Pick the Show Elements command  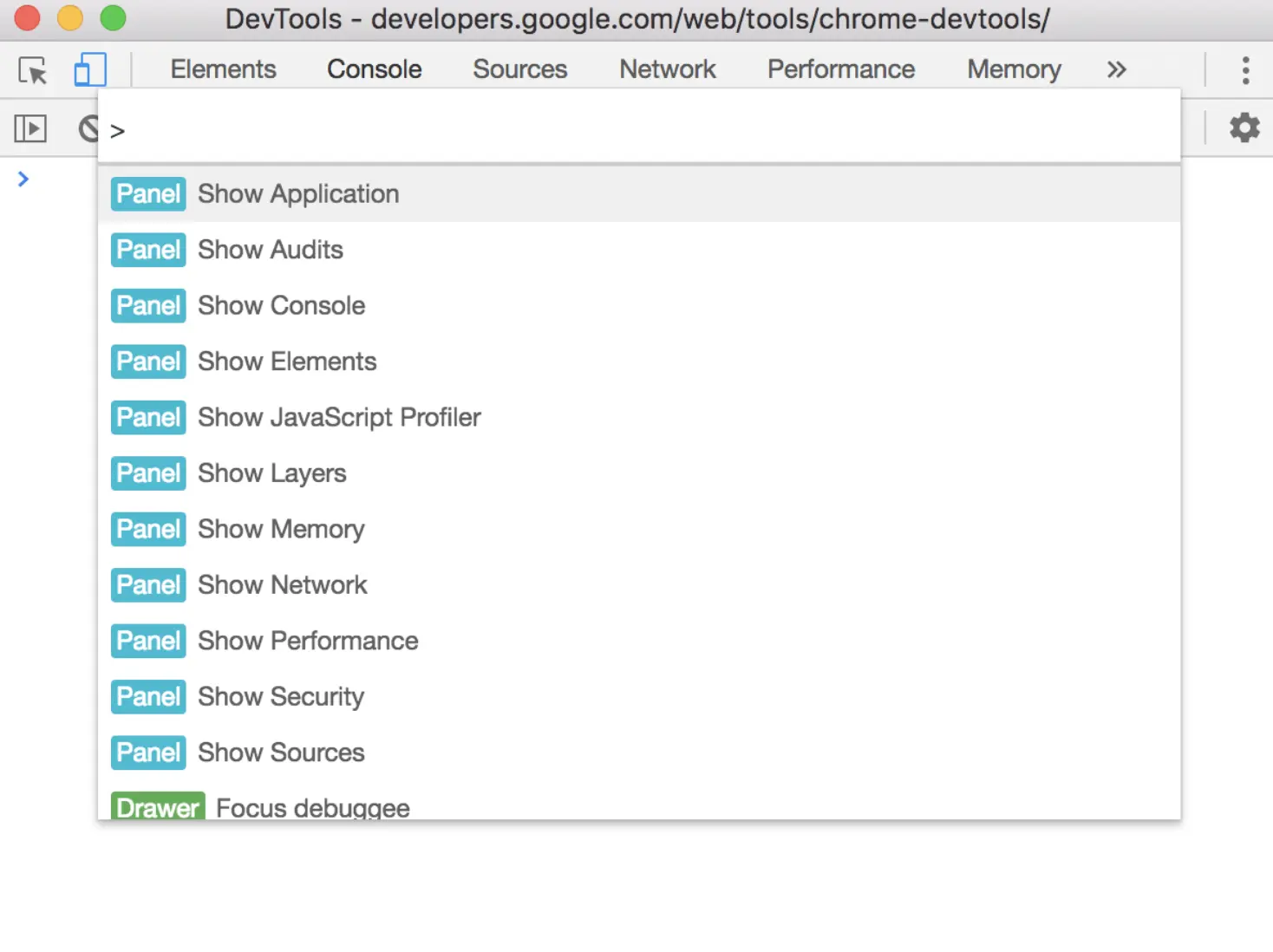point(639,362)
